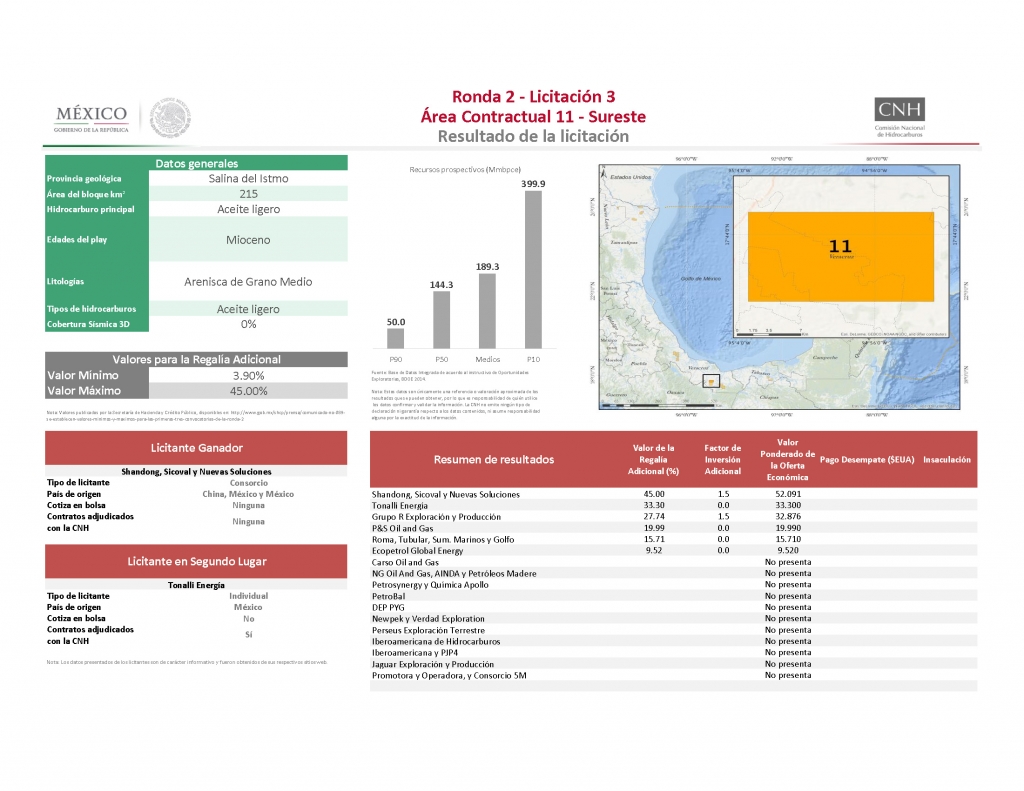This screenshot has height=791, width=1024.
Task: Click the Licitante en Segundo Lugar header
Action: click(196, 562)
